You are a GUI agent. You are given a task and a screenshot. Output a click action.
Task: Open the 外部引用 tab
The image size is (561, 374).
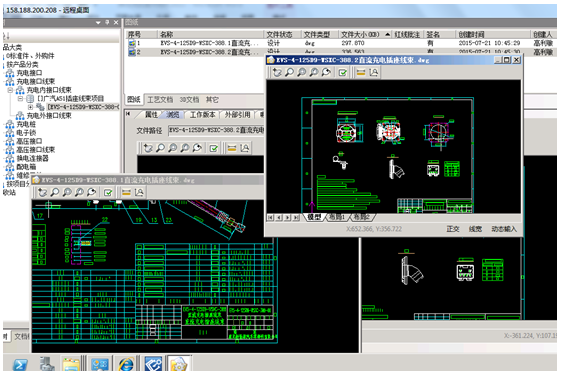tap(237, 115)
